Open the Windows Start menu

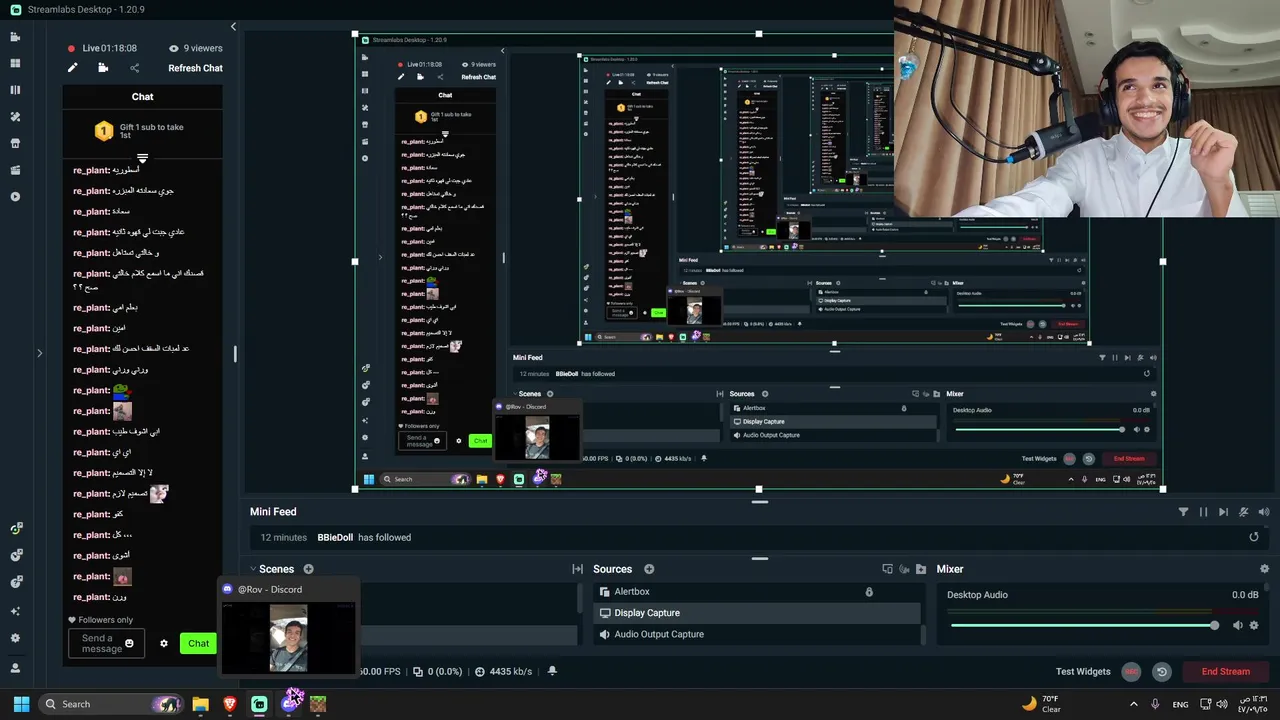[21, 704]
